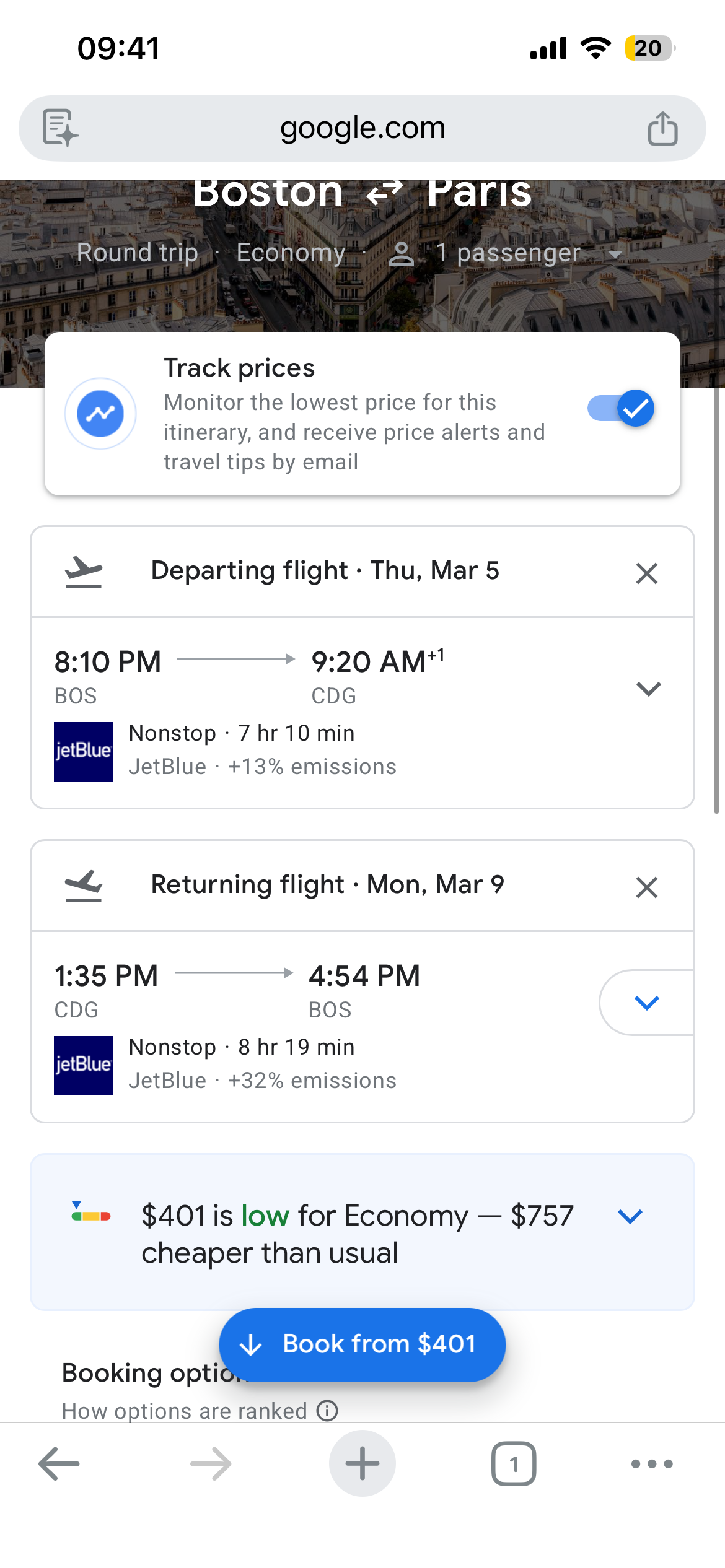
Task: Click the swap arrows between Boston and Paris
Action: (385, 192)
